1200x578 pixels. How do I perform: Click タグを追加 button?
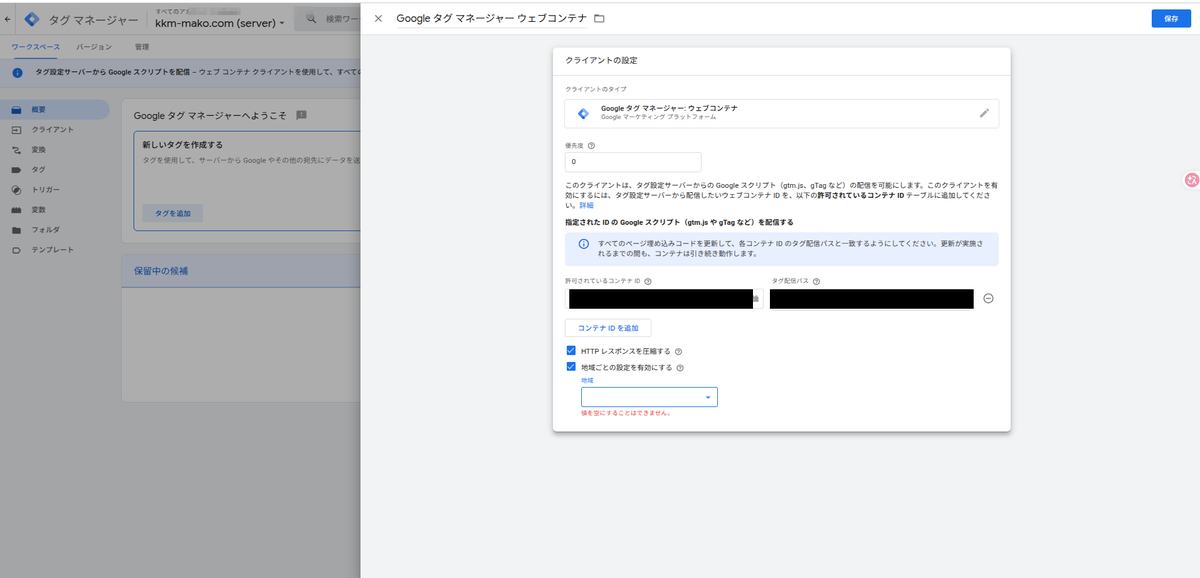point(173,213)
